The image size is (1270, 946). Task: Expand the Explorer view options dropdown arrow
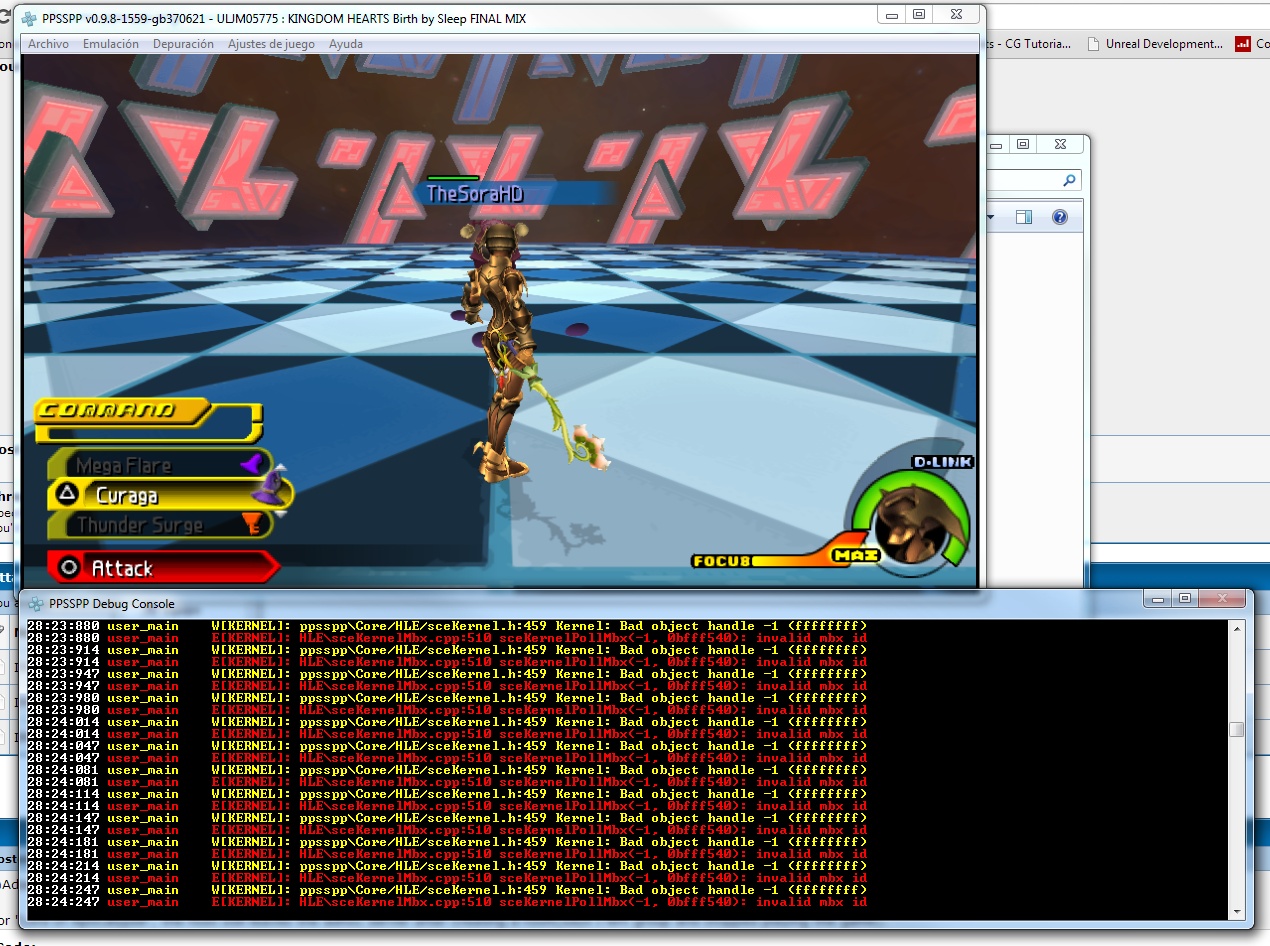pos(991,217)
